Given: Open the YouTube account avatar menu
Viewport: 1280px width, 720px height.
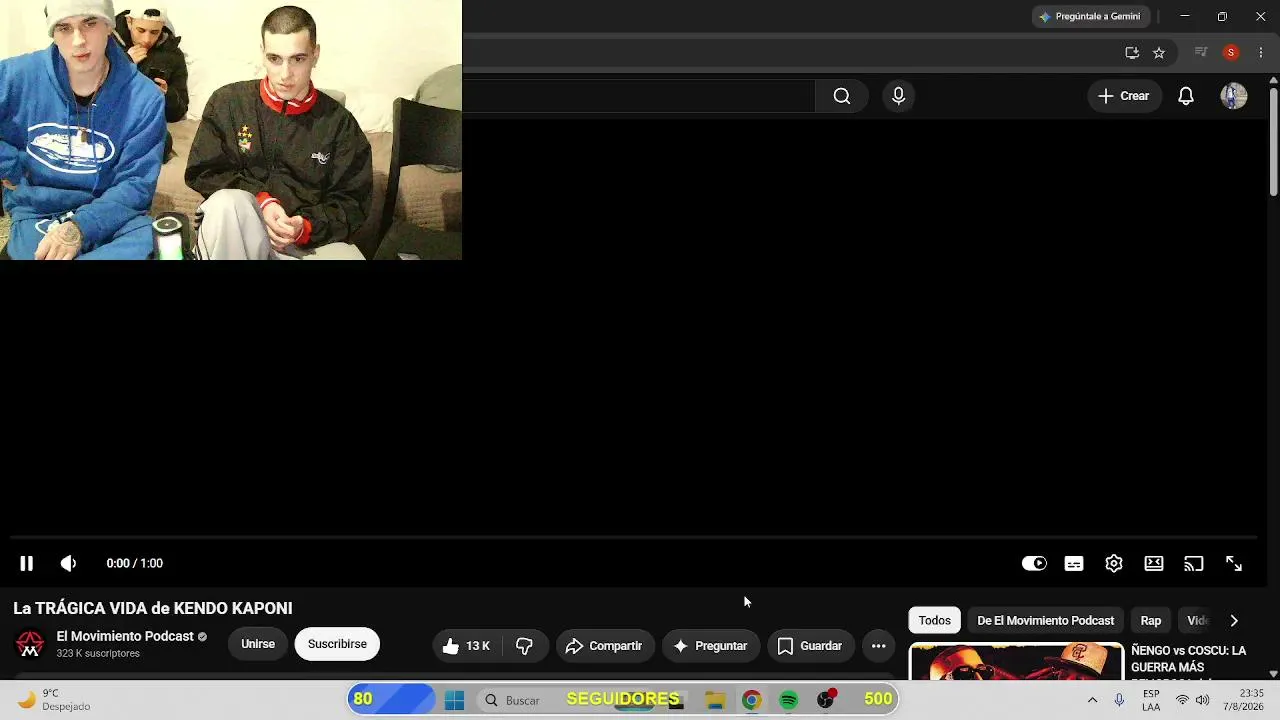Looking at the screenshot, I should coord(1234,96).
